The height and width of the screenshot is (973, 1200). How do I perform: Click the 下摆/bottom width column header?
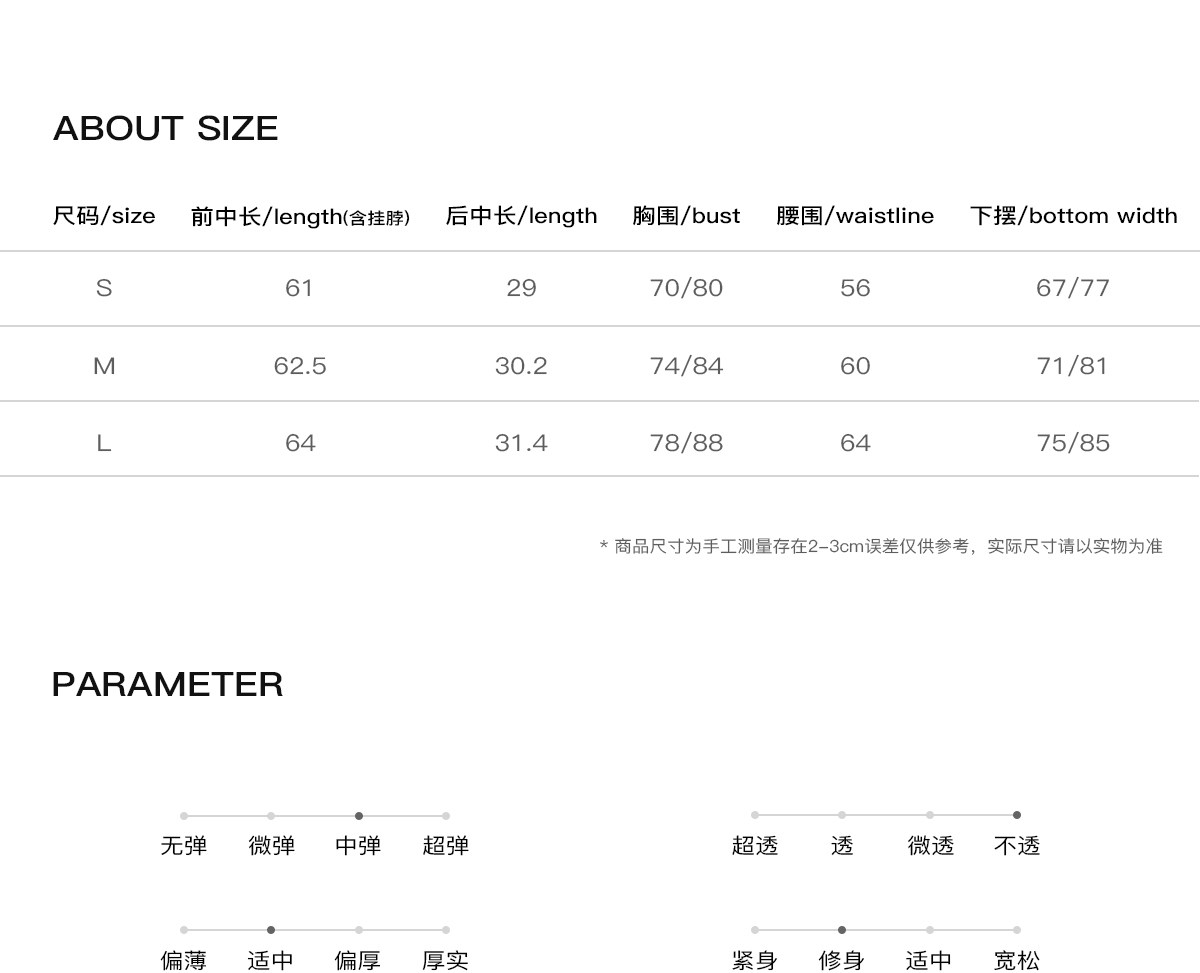pos(1074,216)
